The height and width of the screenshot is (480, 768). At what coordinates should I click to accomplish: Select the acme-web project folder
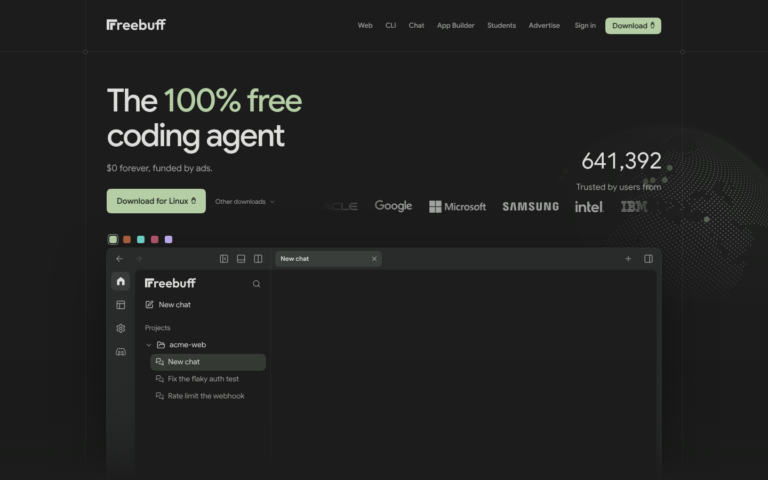181,345
